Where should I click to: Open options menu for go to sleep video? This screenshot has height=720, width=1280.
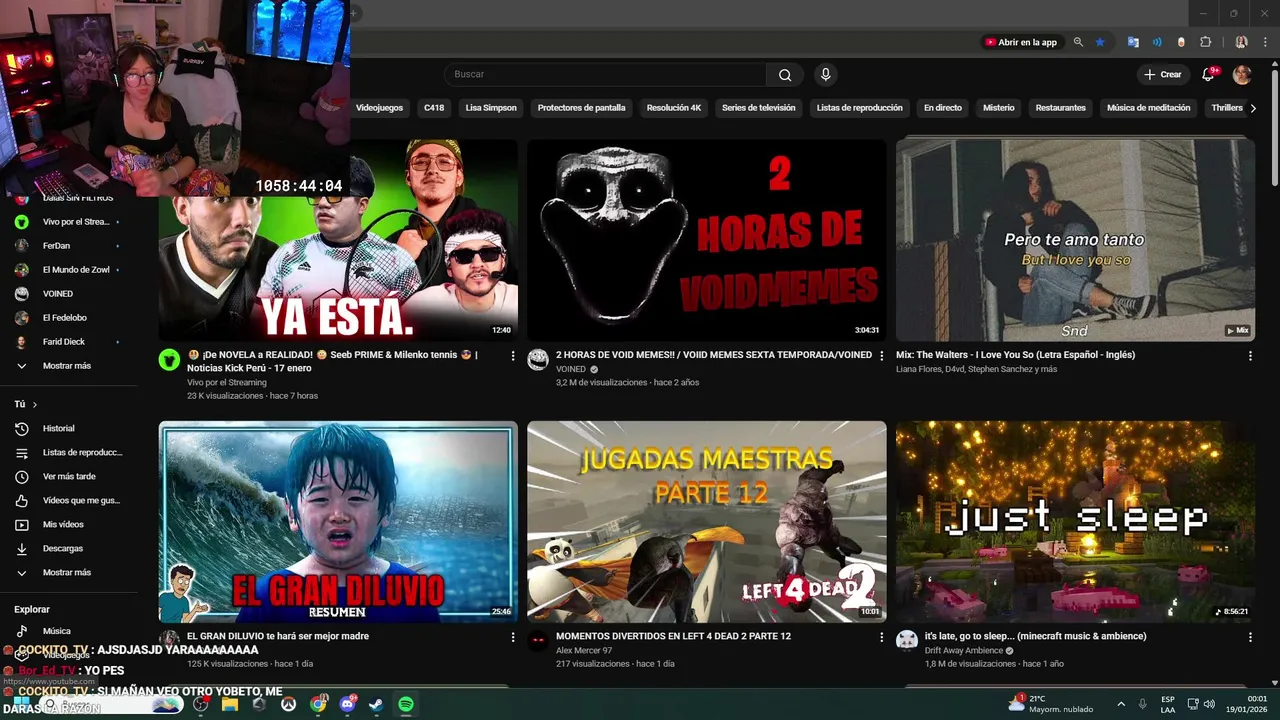click(1250, 637)
